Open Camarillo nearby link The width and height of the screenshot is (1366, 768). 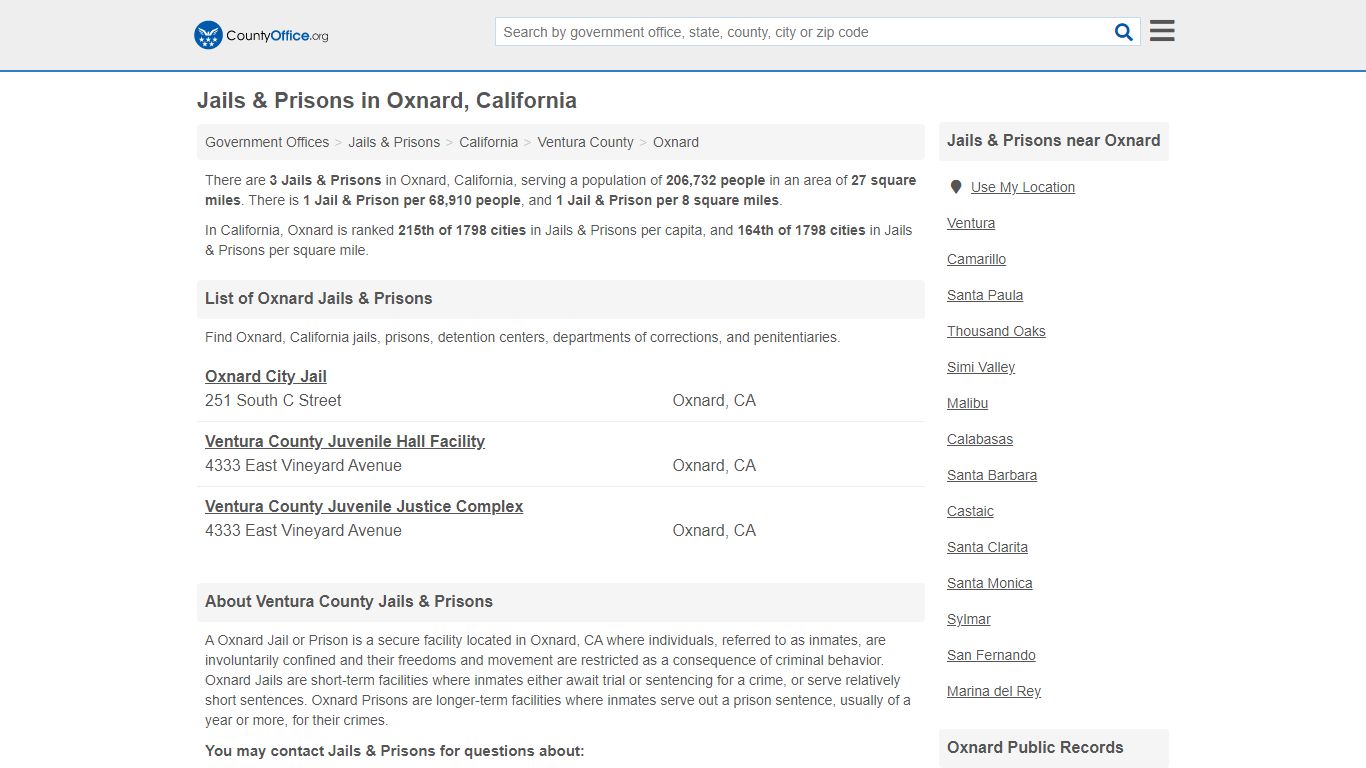pos(977,259)
